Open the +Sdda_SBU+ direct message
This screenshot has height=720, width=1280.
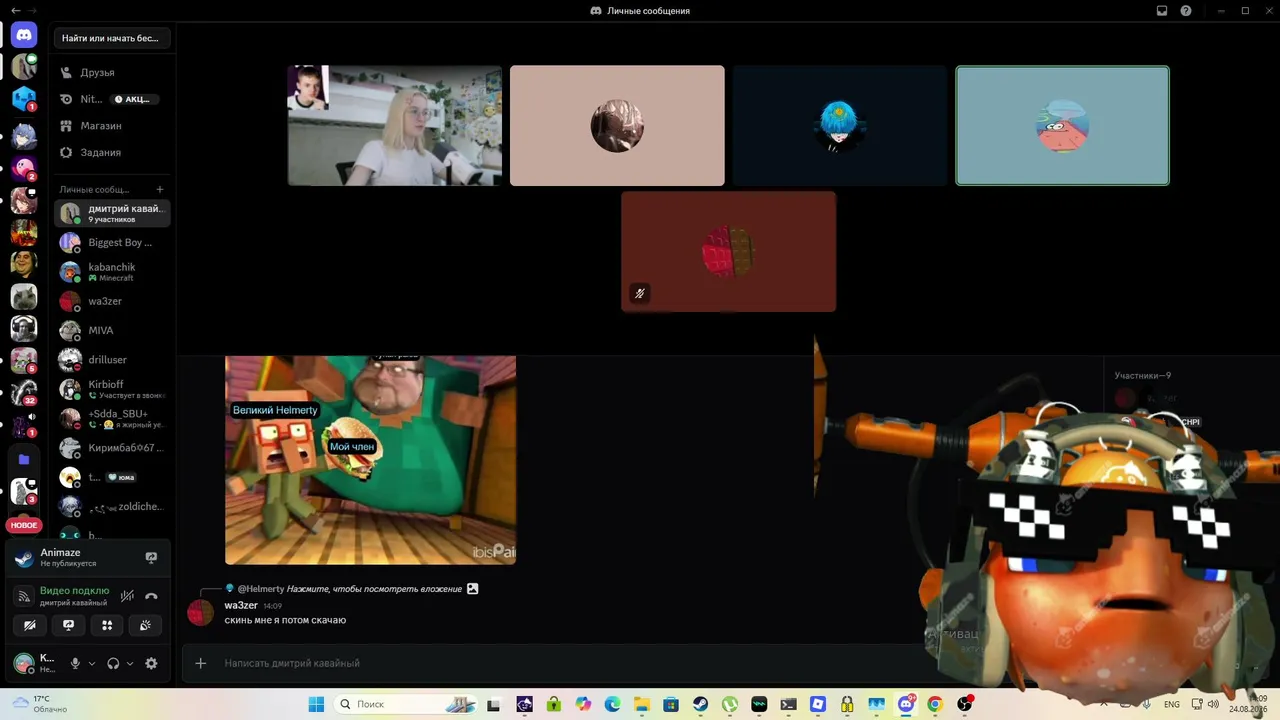pyautogui.click(x=112, y=418)
